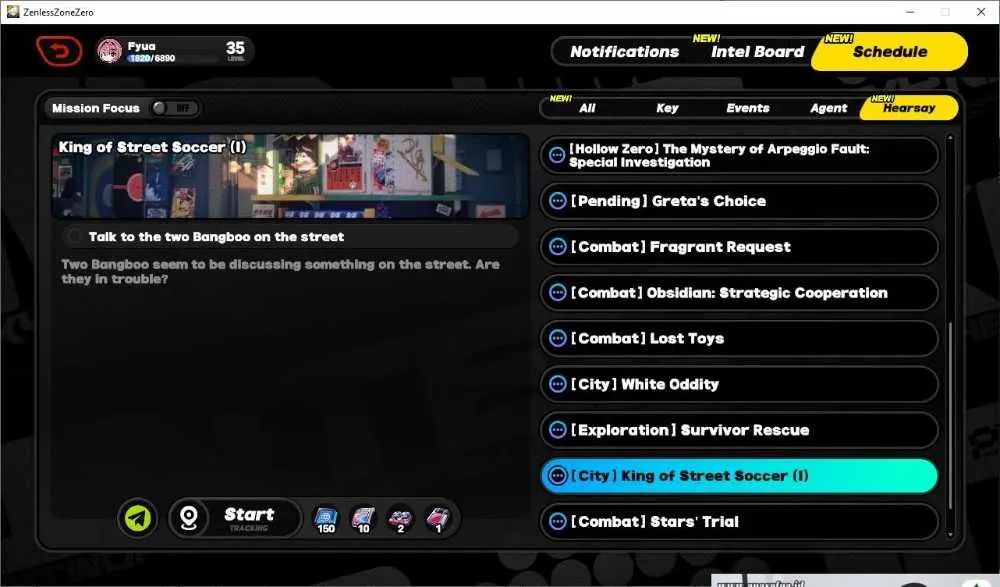Click the 'Talk to the two Bangboo' objective
Image resolution: width=1000 pixels, height=587 pixels.
[x=291, y=237]
